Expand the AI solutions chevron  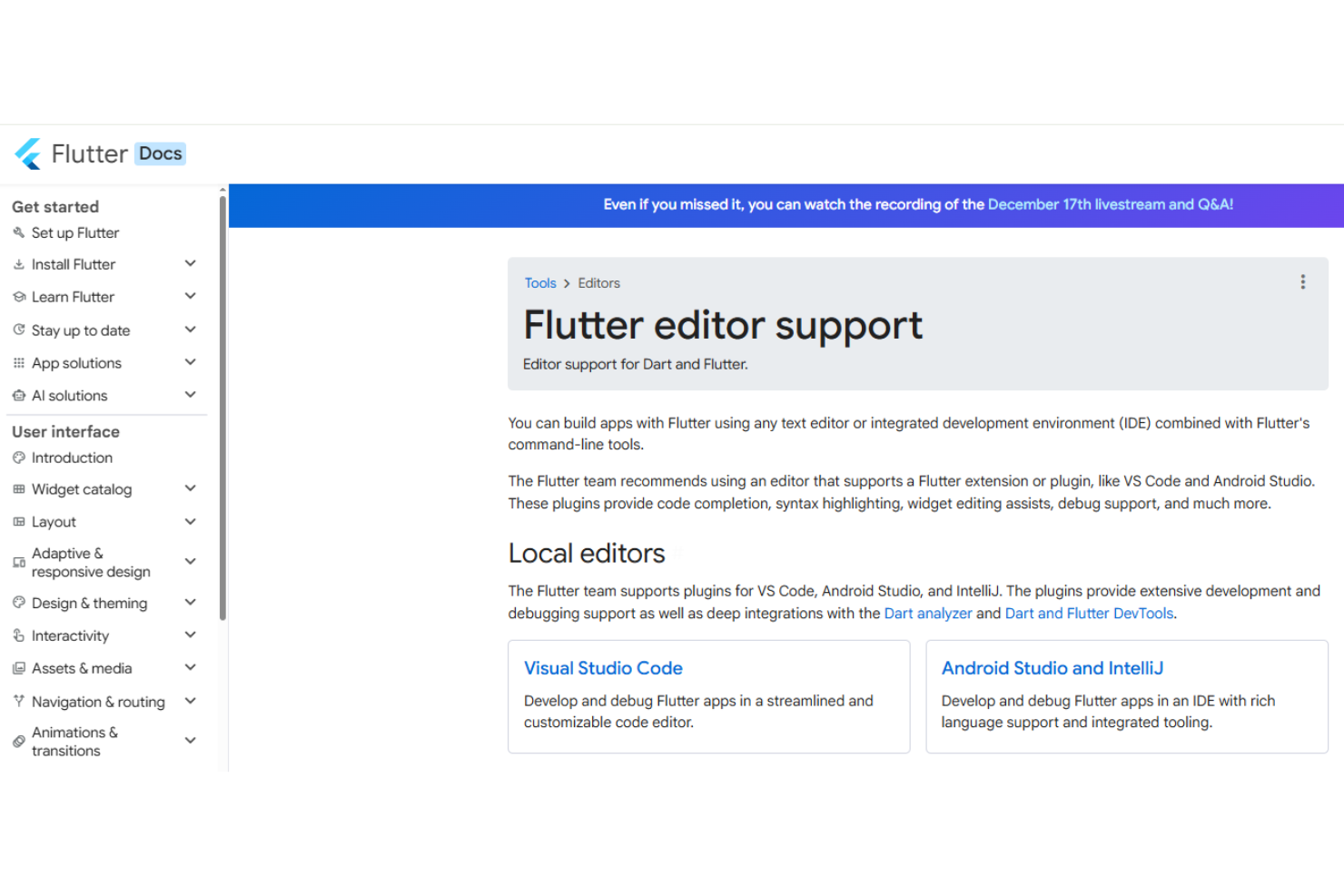pyautogui.click(x=191, y=395)
